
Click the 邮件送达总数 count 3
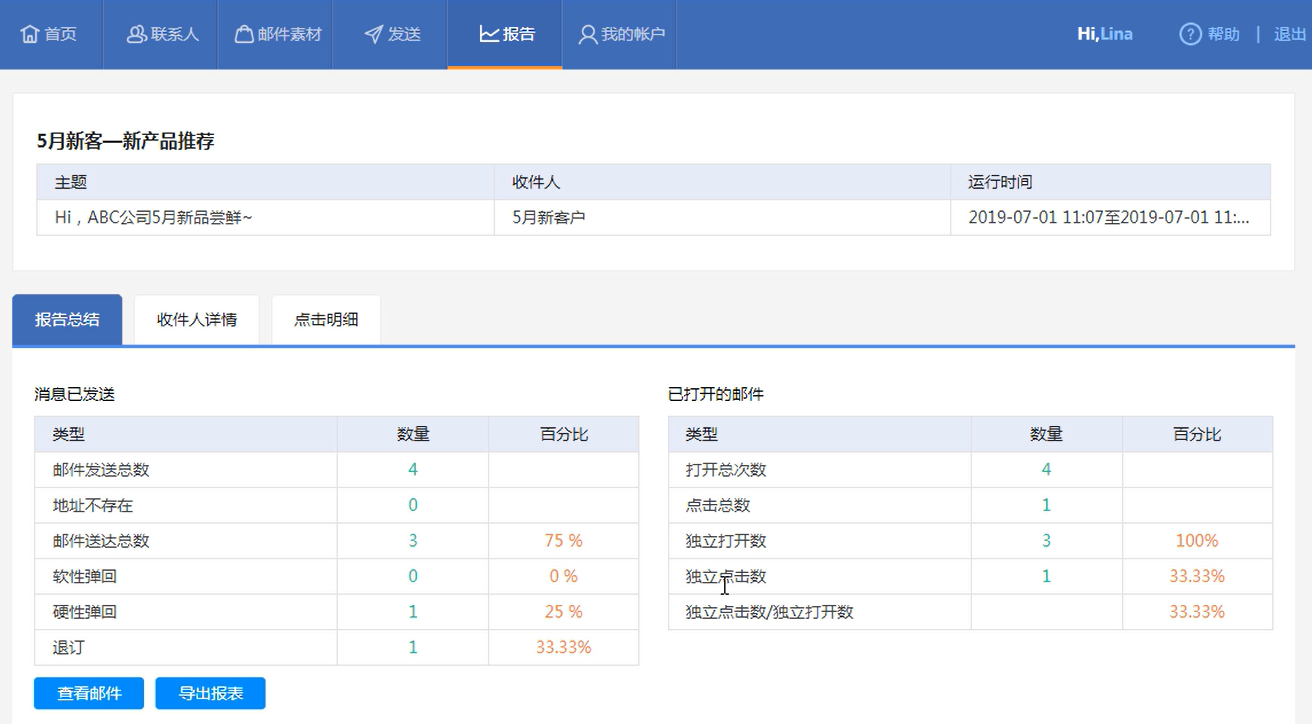[413, 541]
